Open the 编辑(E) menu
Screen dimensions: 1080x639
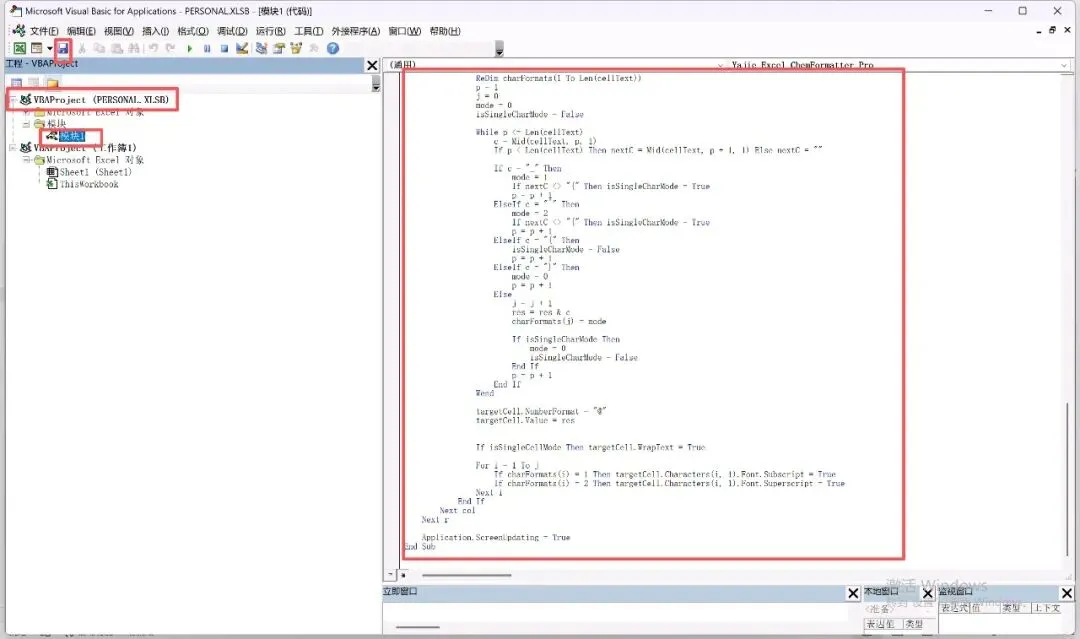81,31
